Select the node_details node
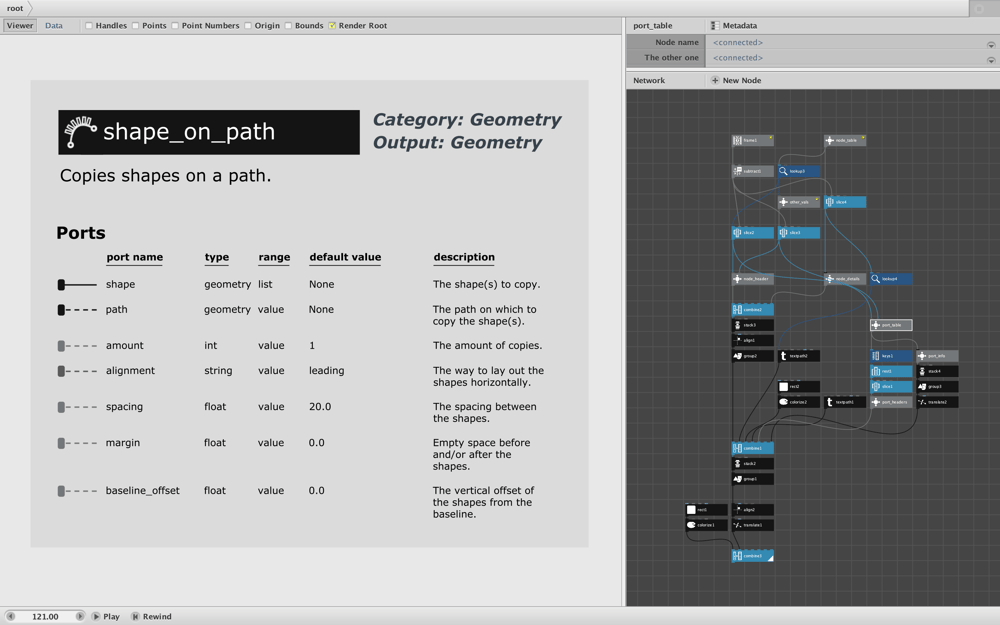The height and width of the screenshot is (625, 1000). [845, 279]
